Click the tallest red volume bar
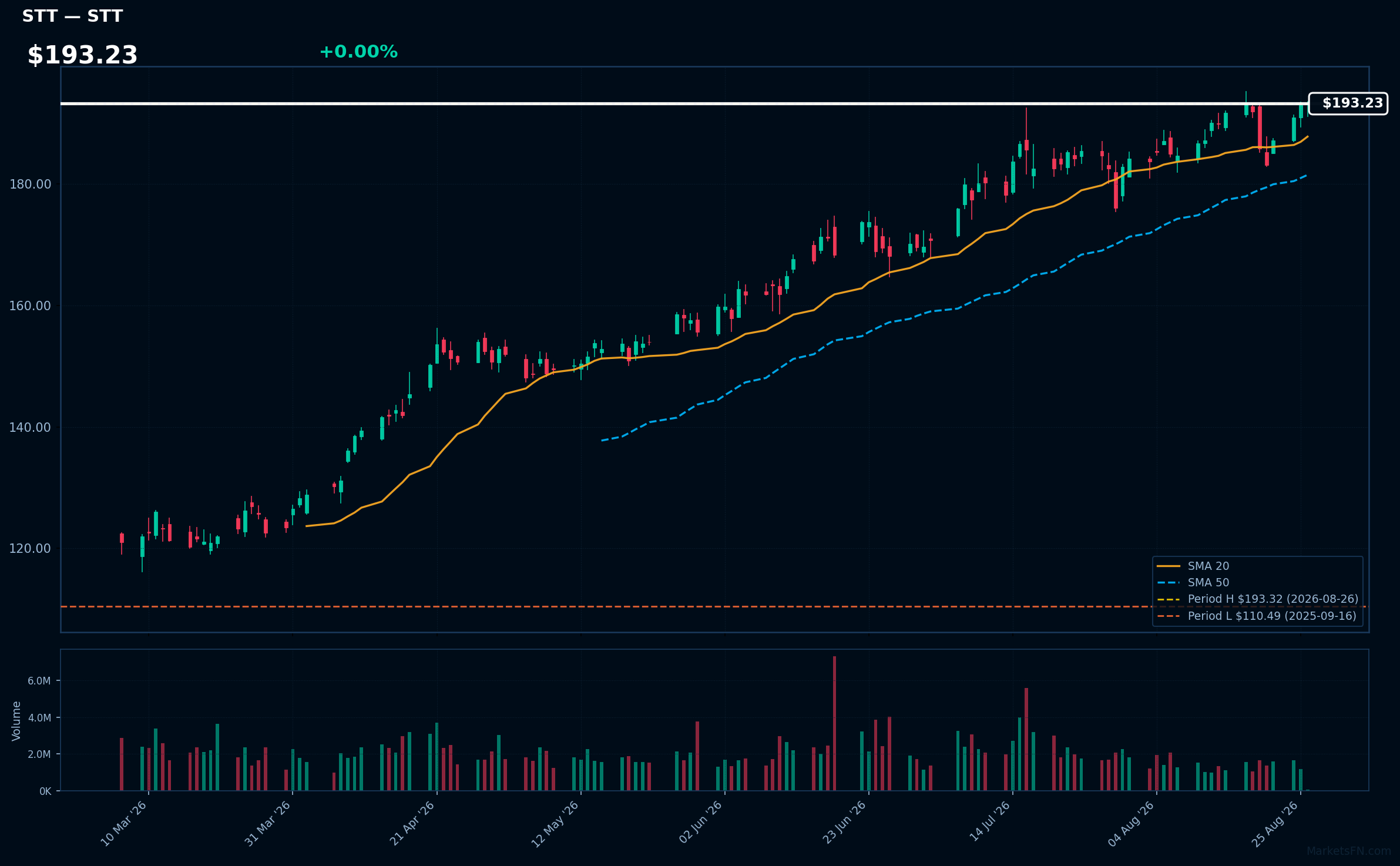The image size is (1400, 866). pyautogui.click(x=834, y=723)
